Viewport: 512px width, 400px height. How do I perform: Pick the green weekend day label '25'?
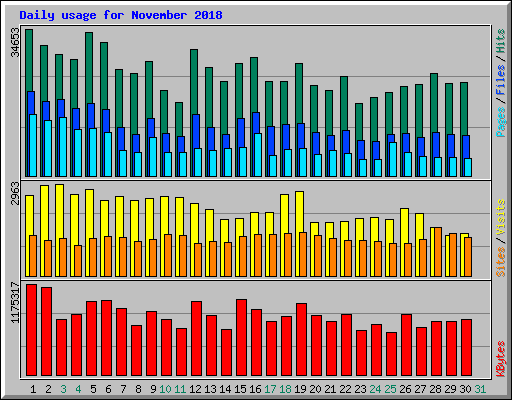pos(390,389)
